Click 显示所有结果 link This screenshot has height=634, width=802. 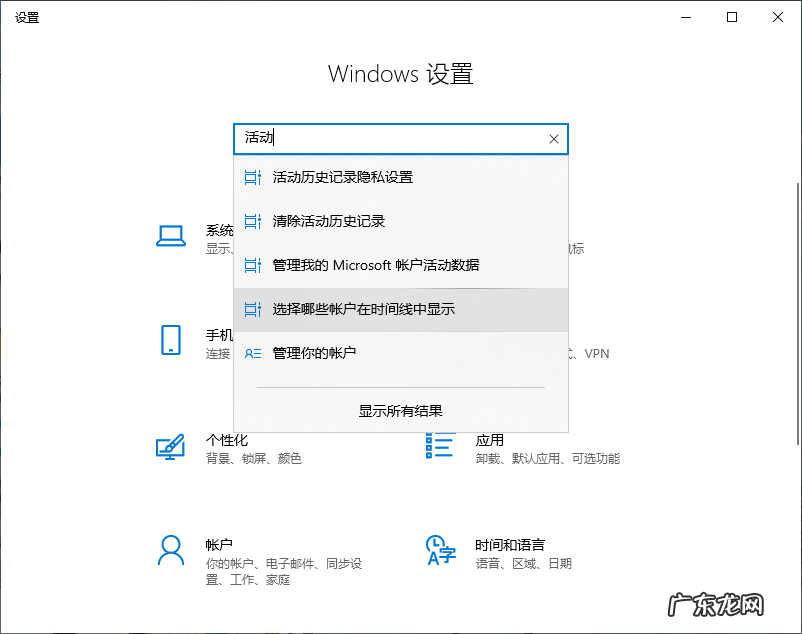(x=400, y=410)
